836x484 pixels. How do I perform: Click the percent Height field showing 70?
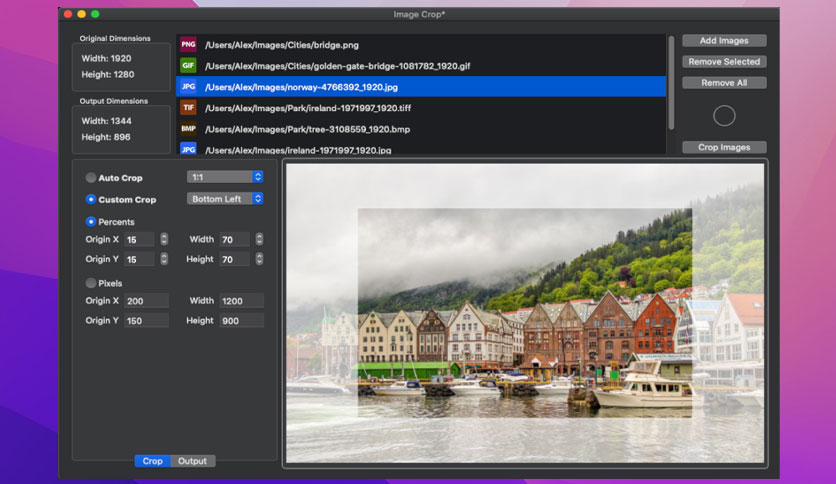click(x=235, y=259)
